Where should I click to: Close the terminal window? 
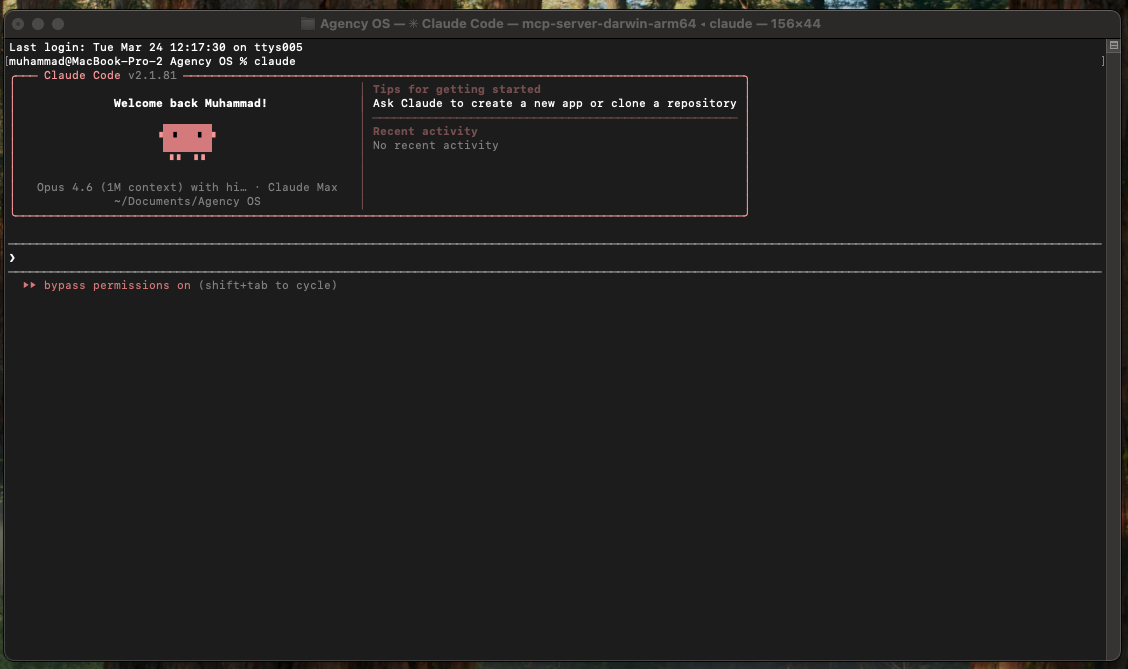pos(18,23)
